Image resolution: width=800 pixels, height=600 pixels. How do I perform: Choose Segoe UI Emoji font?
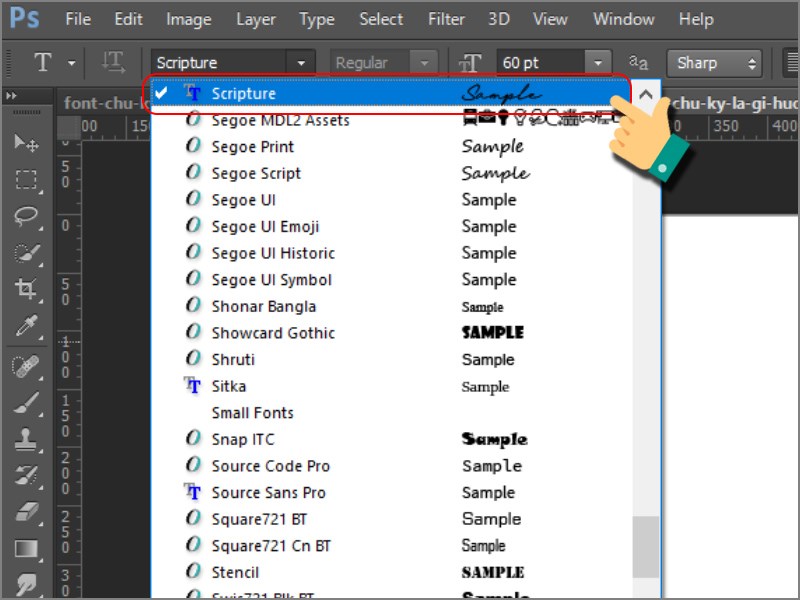tap(391, 226)
